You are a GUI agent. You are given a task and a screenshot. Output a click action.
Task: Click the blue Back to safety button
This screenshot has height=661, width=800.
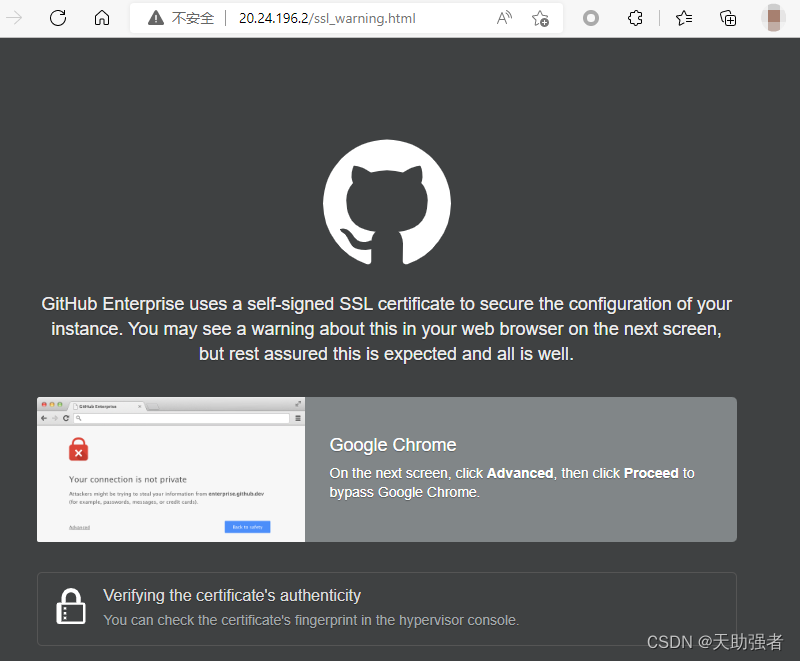(x=247, y=526)
